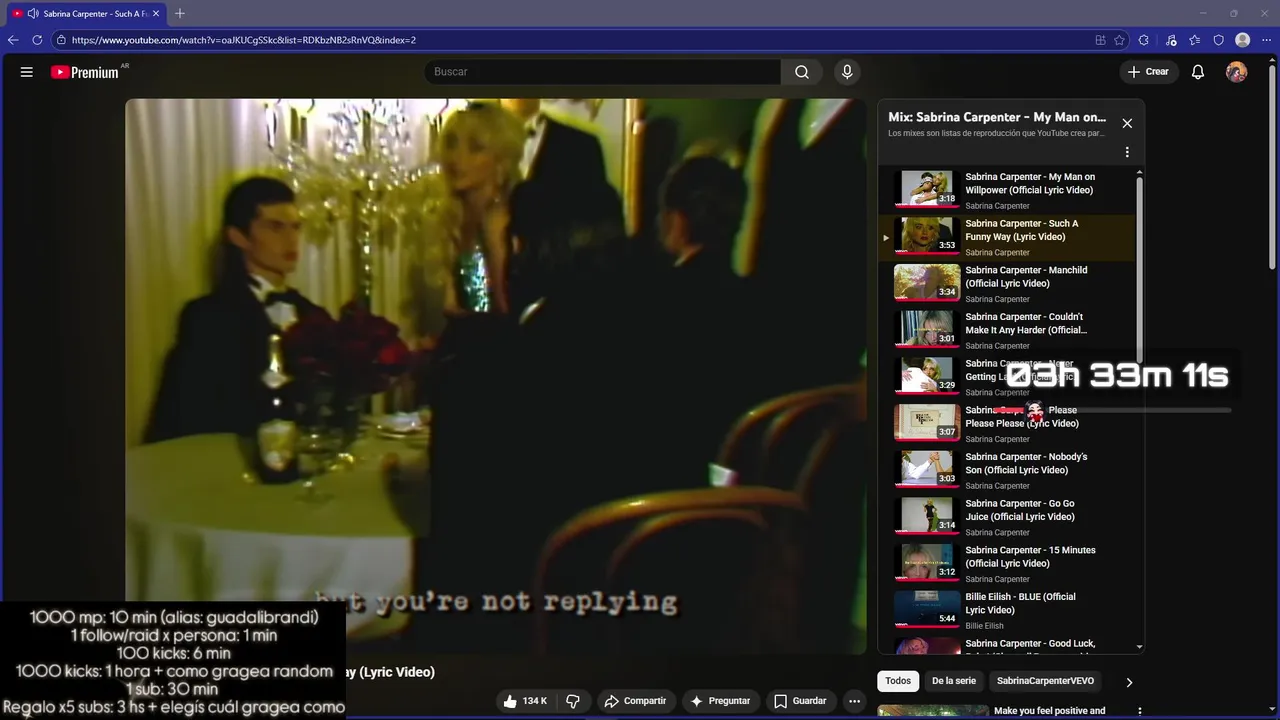Open browser settings ellipsis menu
Image resolution: width=1280 pixels, height=720 pixels.
(1267, 40)
